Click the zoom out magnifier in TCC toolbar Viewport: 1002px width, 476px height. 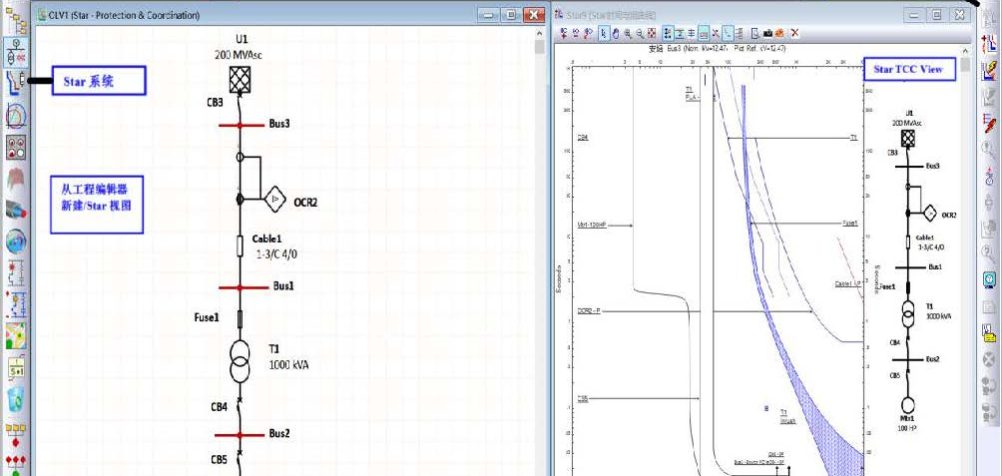(x=639, y=33)
